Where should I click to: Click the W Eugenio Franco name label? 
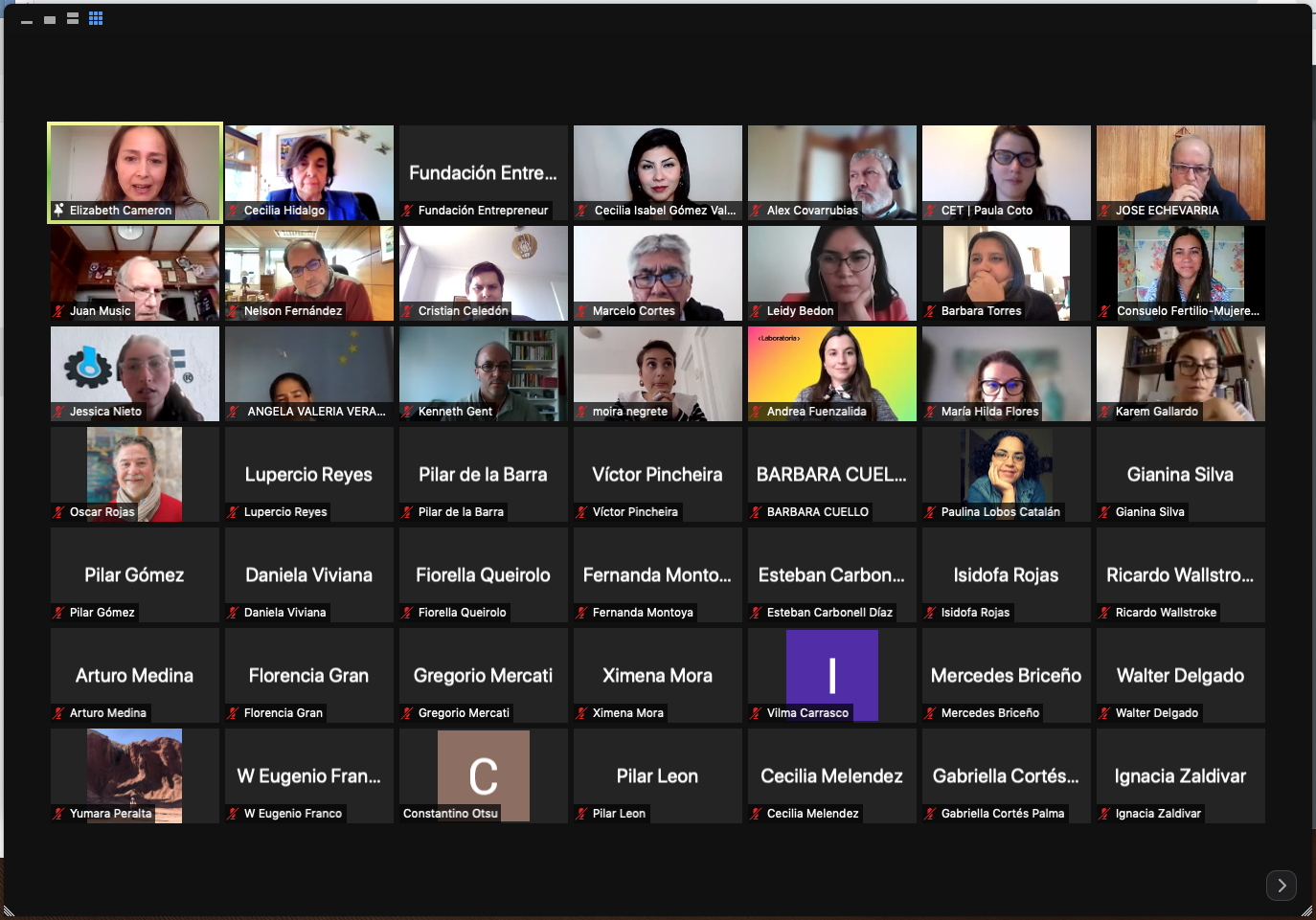click(293, 814)
